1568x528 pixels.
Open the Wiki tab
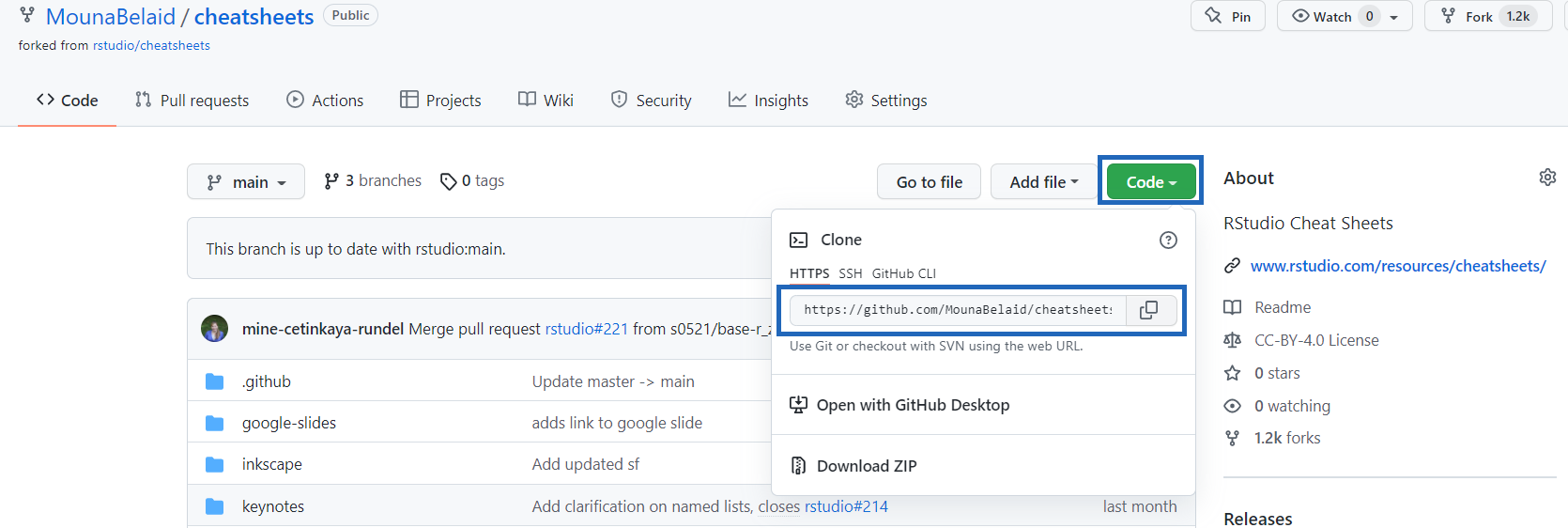[546, 101]
